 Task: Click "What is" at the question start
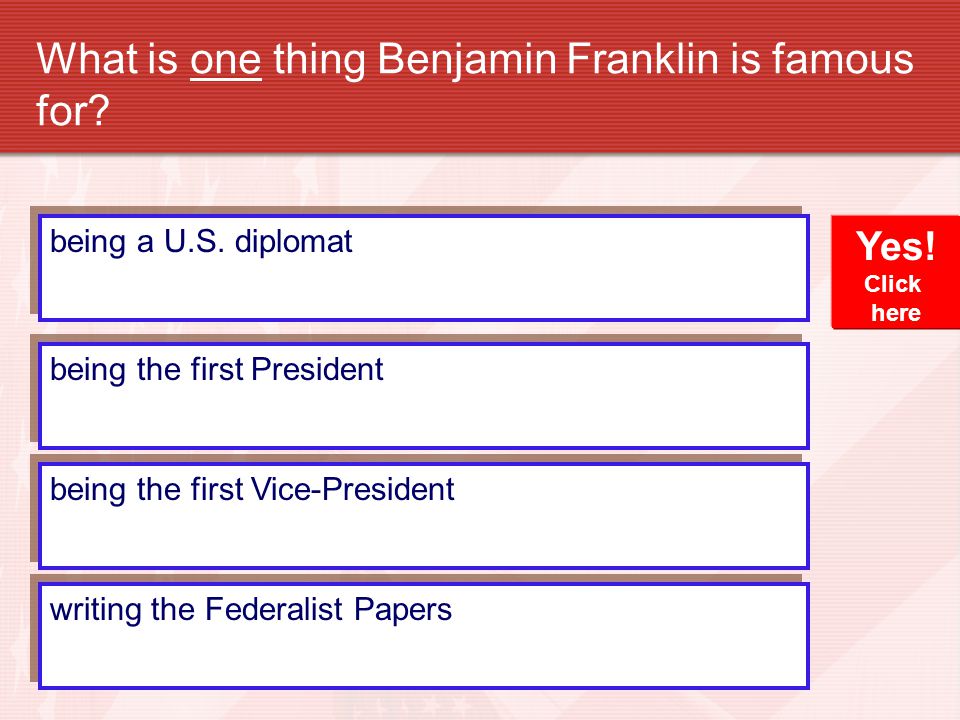(x=107, y=59)
